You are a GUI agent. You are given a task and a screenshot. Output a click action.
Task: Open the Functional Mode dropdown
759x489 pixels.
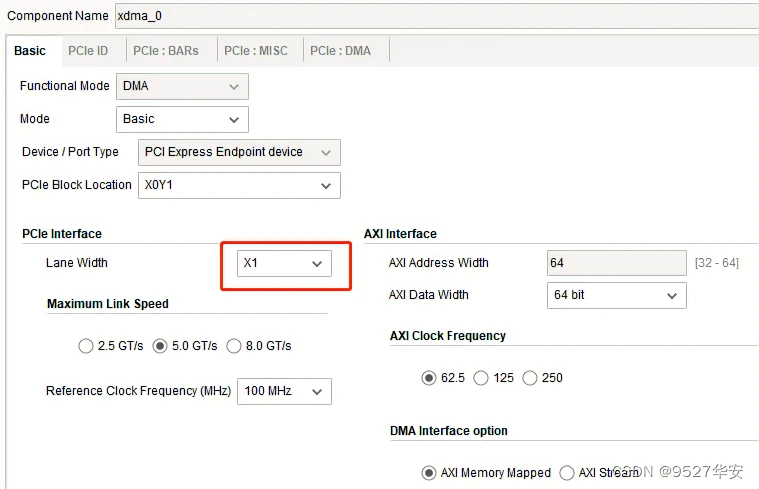pyautogui.click(x=182, y=87)
